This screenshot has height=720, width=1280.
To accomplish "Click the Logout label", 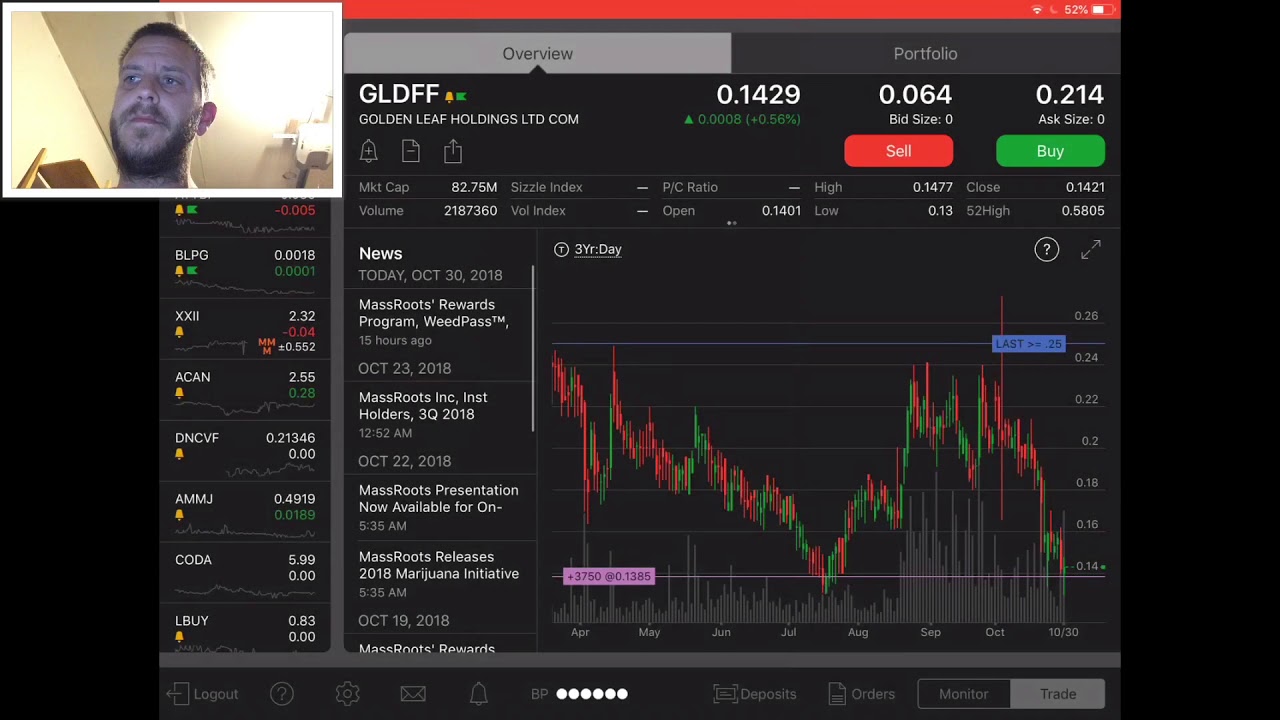I will (216, 694).
